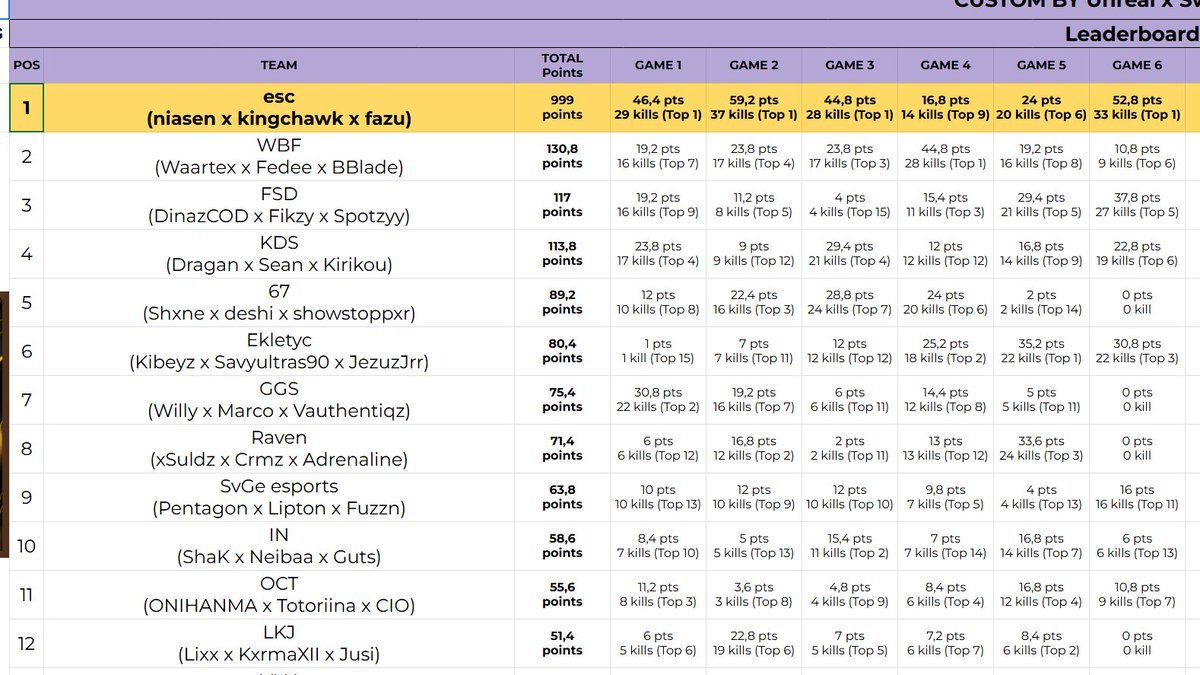Click the FSD team name cell

point(279,205)
